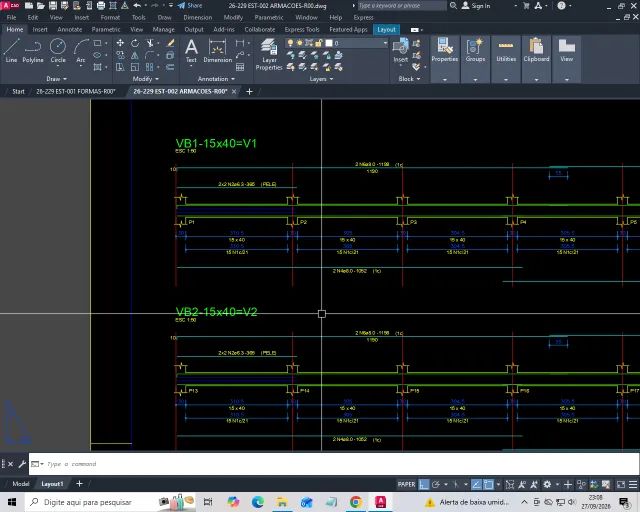Click the Fillet tool icon
The height and width of the screenshot is (512, 640).
[x=150, y=55]
